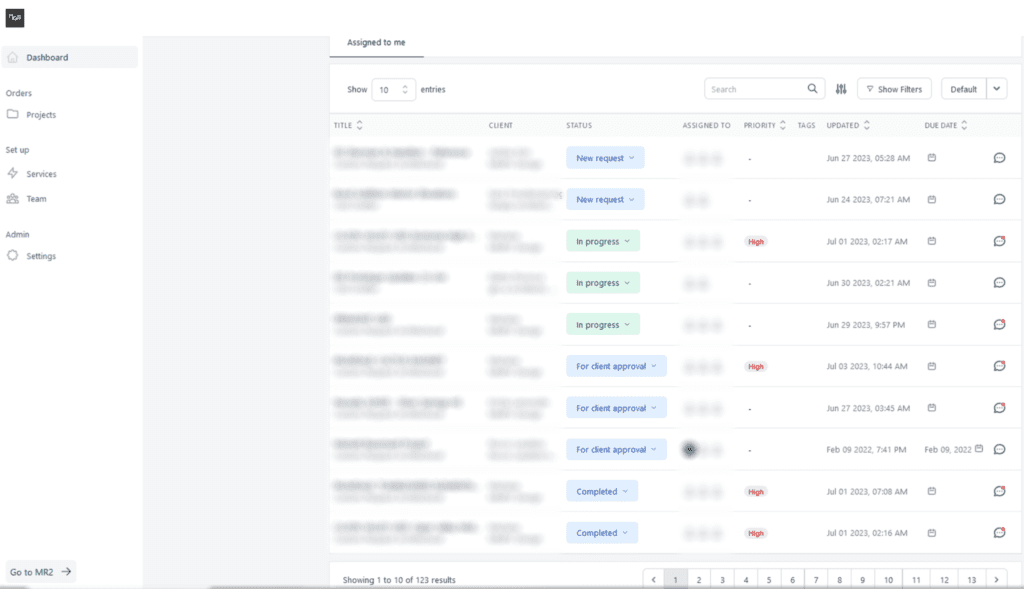Click the search magnifier icon

(813, 89)
